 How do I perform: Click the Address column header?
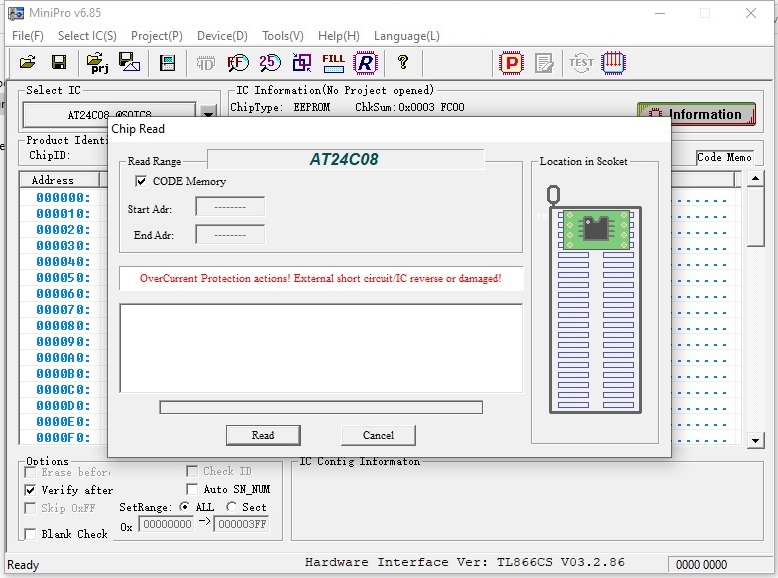(x=60, y=180)
